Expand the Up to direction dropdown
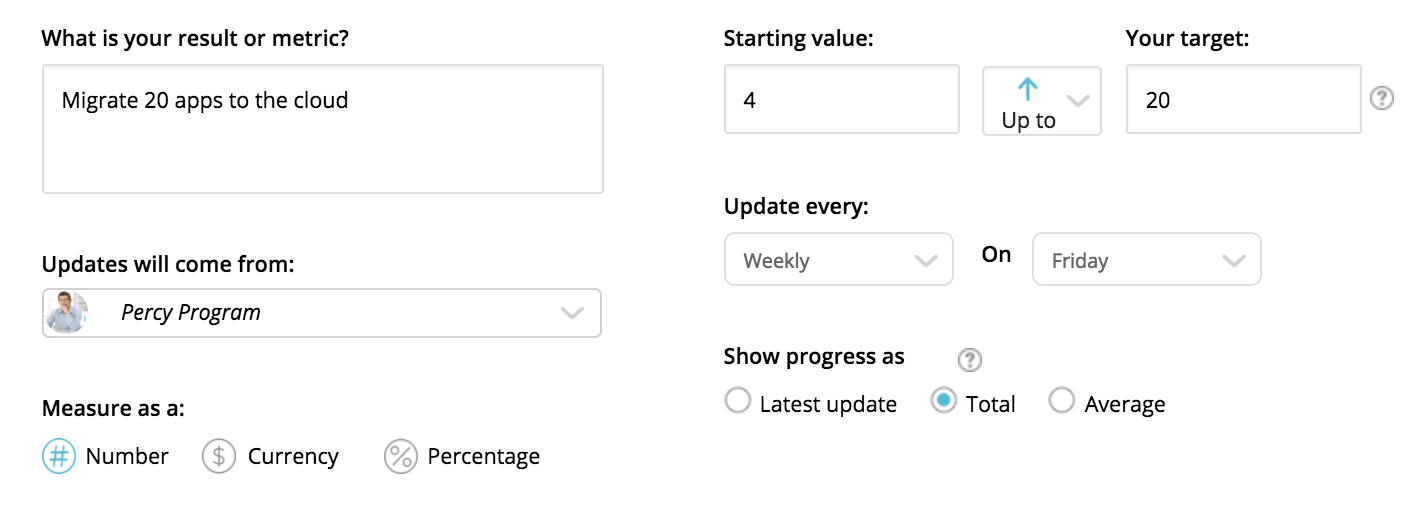The image size is (1414, 512). [1077, 100]
